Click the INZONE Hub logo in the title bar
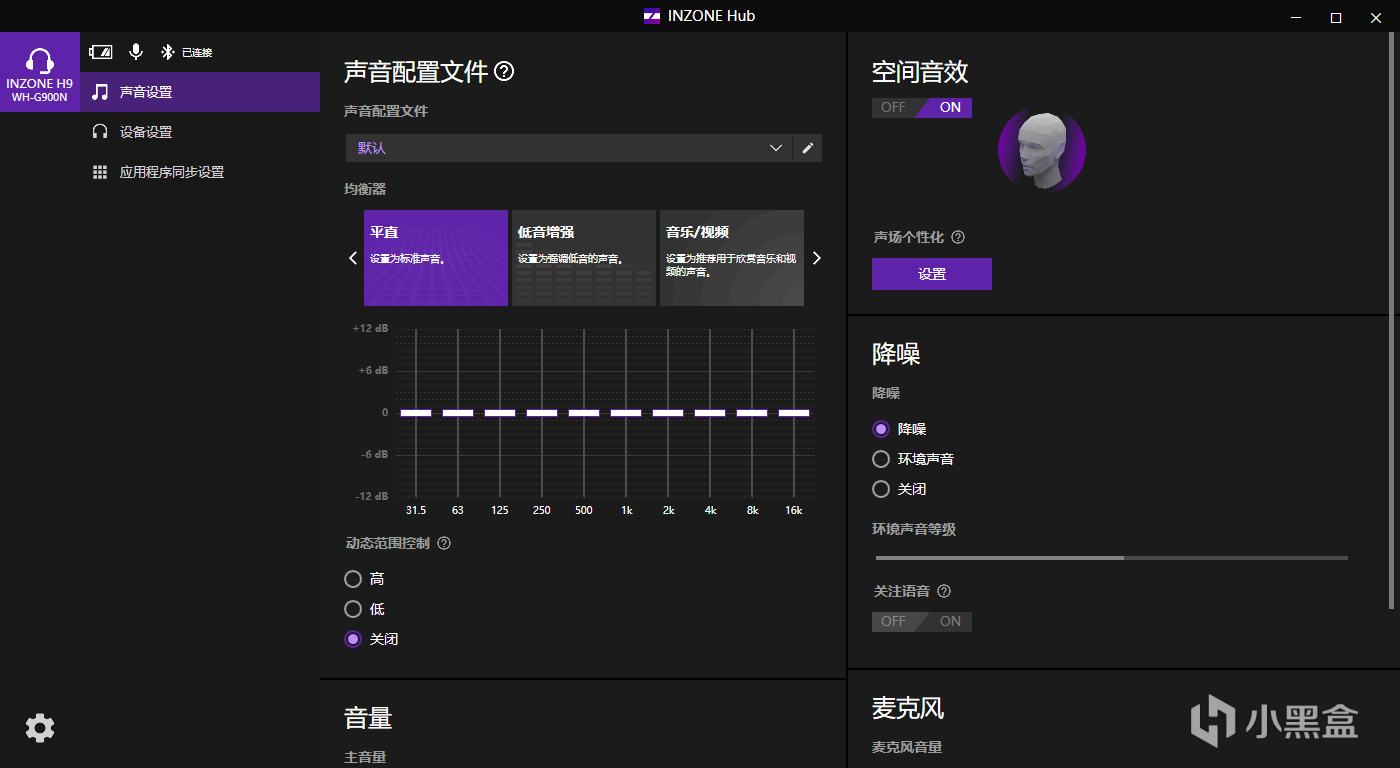This screenshot has width=1400, height=768. click(652, 16)
